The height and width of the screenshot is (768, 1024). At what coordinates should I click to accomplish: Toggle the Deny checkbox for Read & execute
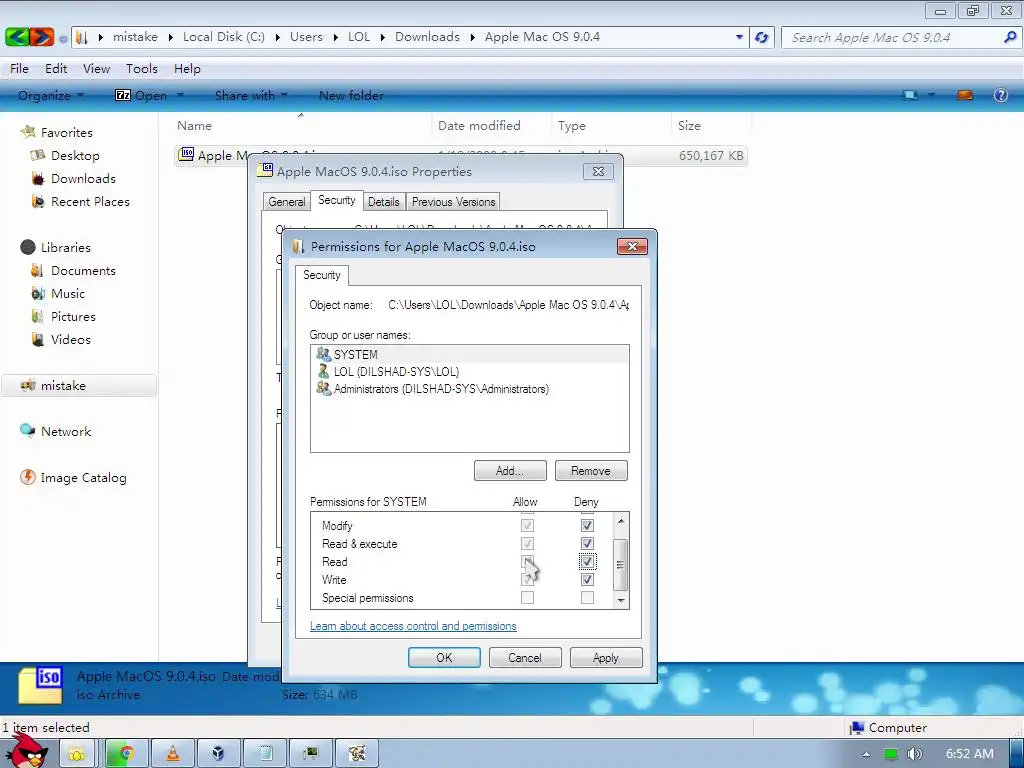coord(587,543)
